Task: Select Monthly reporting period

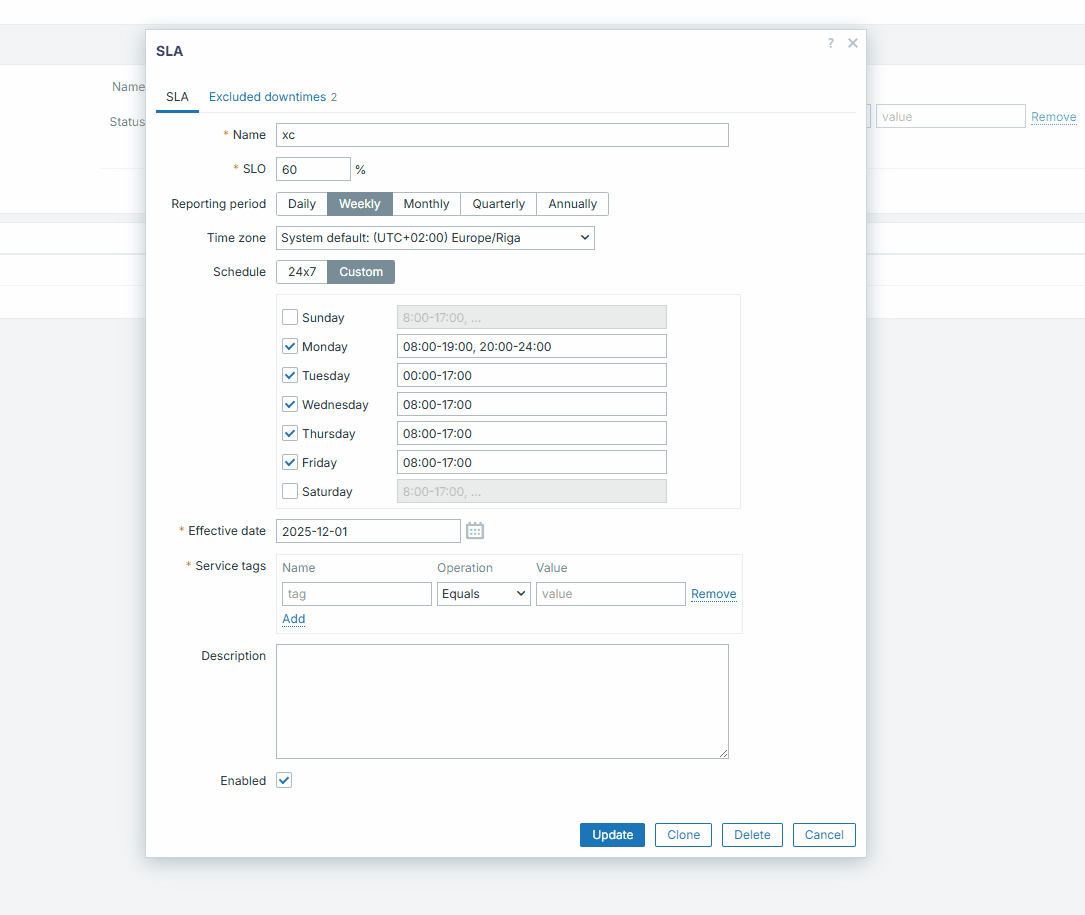Action: 426,204
